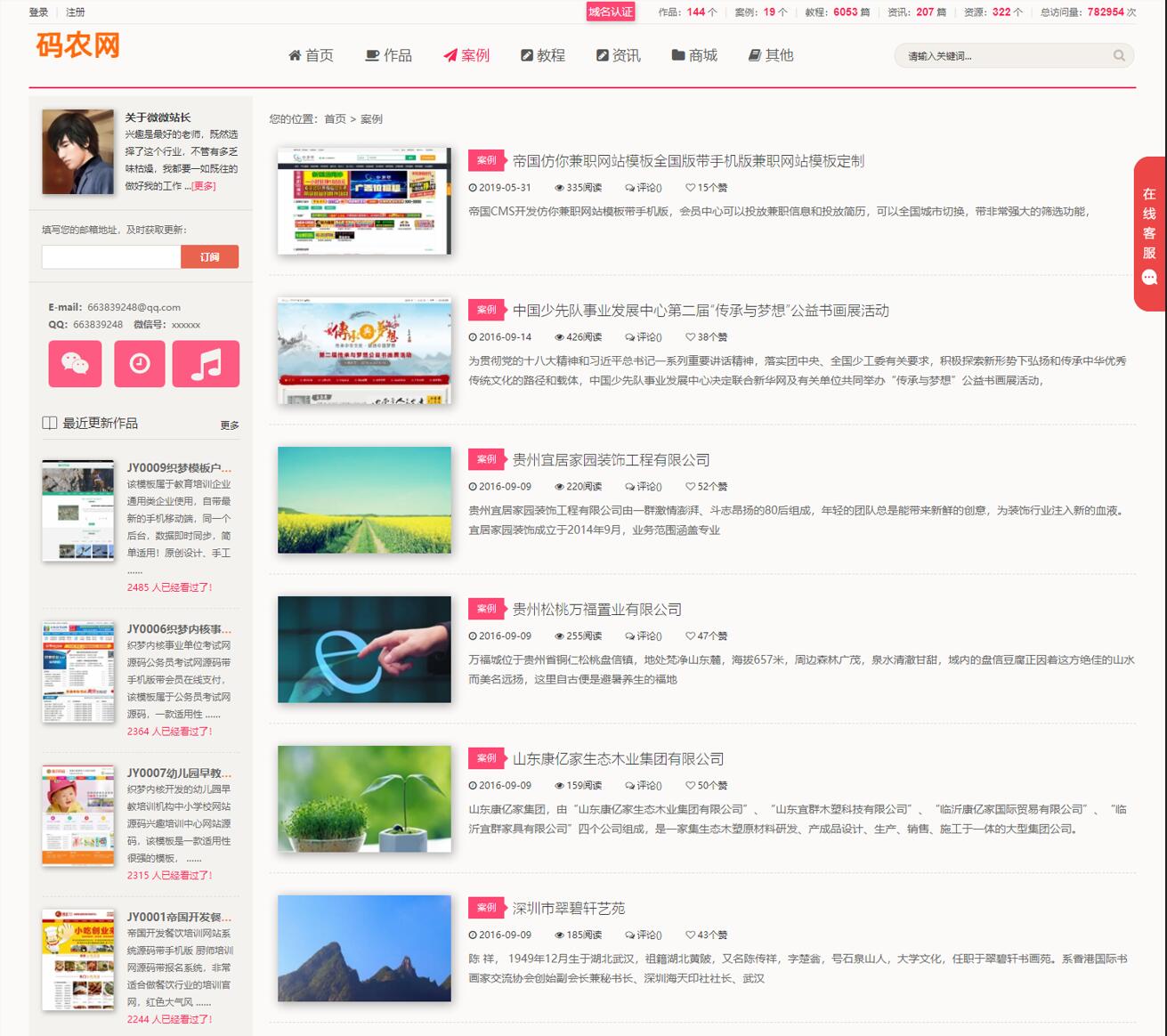The height and width of the screenshot is (1036, 1167).
Task: Click 首页 in the breadcrumb path
Action: [335, 119]
